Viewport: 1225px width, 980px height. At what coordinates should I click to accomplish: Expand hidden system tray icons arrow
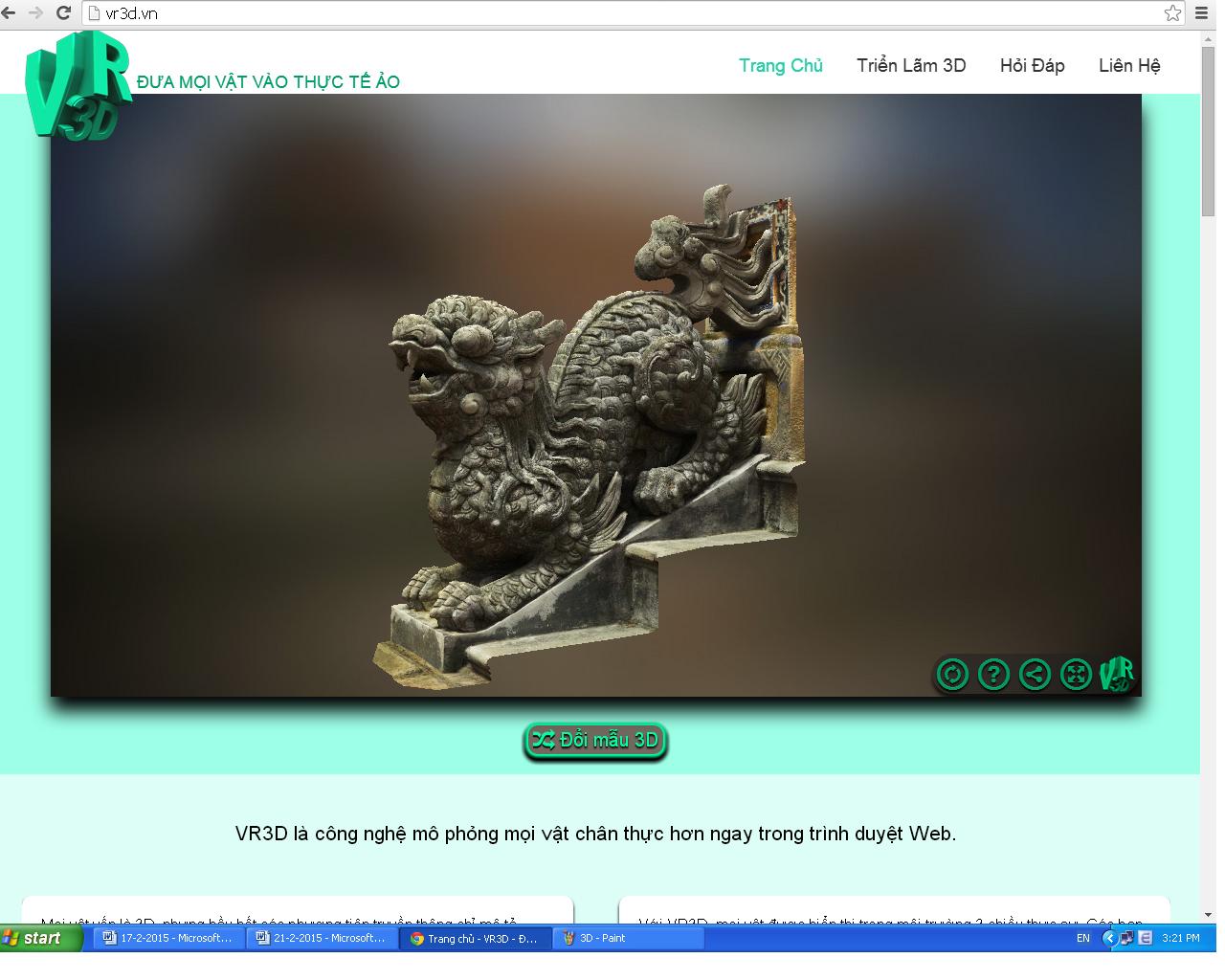1109,938
